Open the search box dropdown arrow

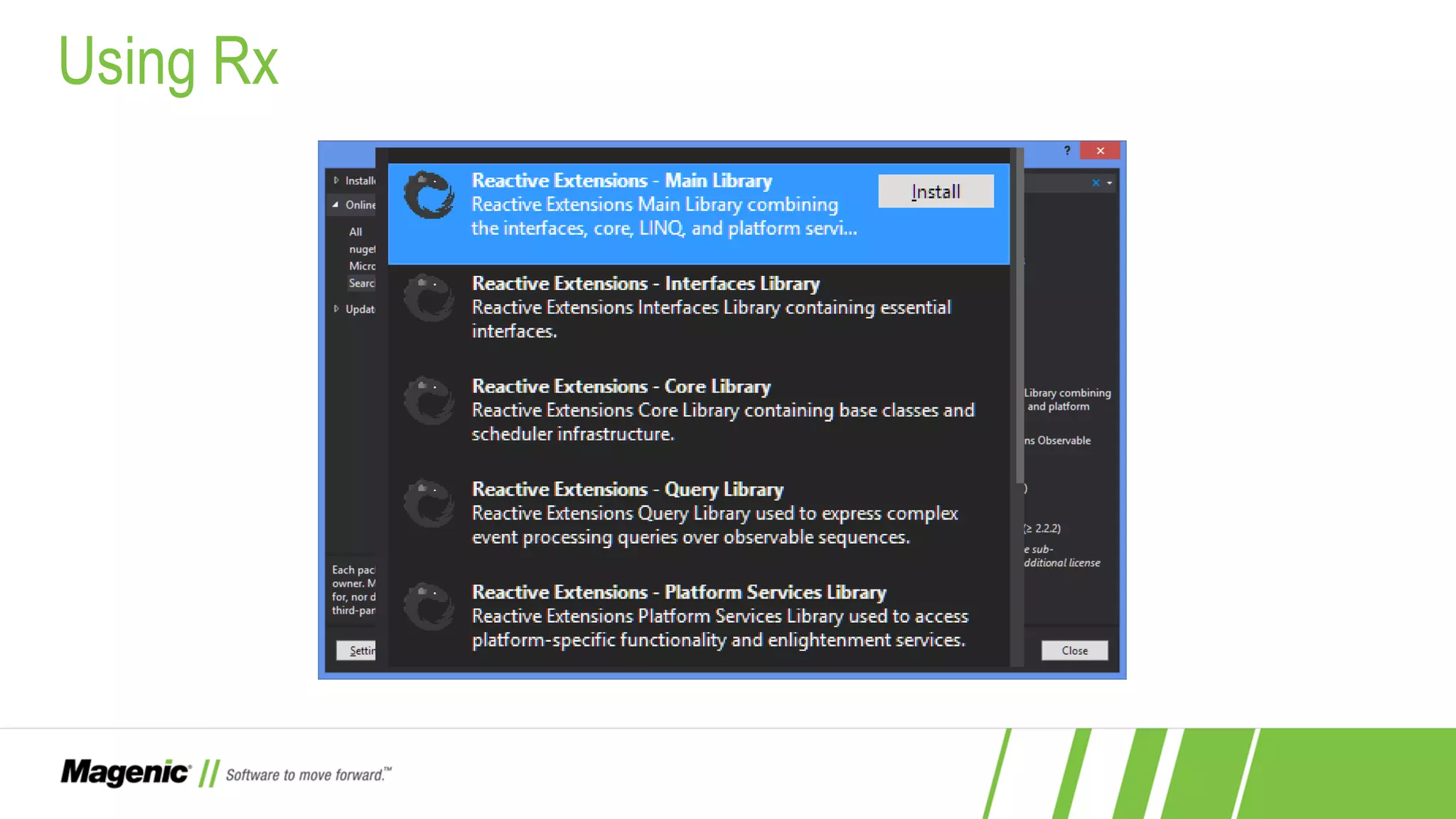click(1109, 183)
